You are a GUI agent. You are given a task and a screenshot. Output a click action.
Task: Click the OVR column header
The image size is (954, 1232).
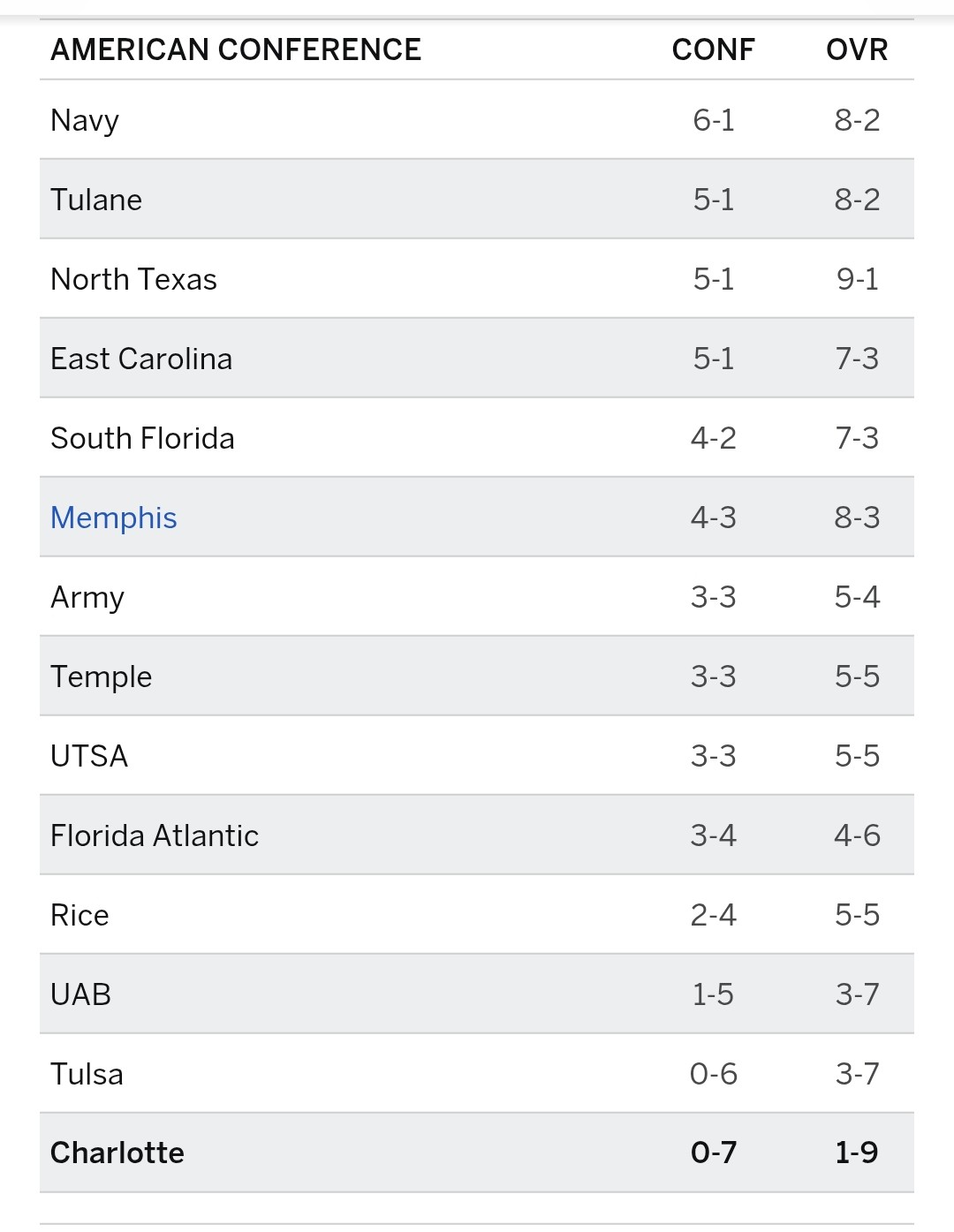click(857, 49)
